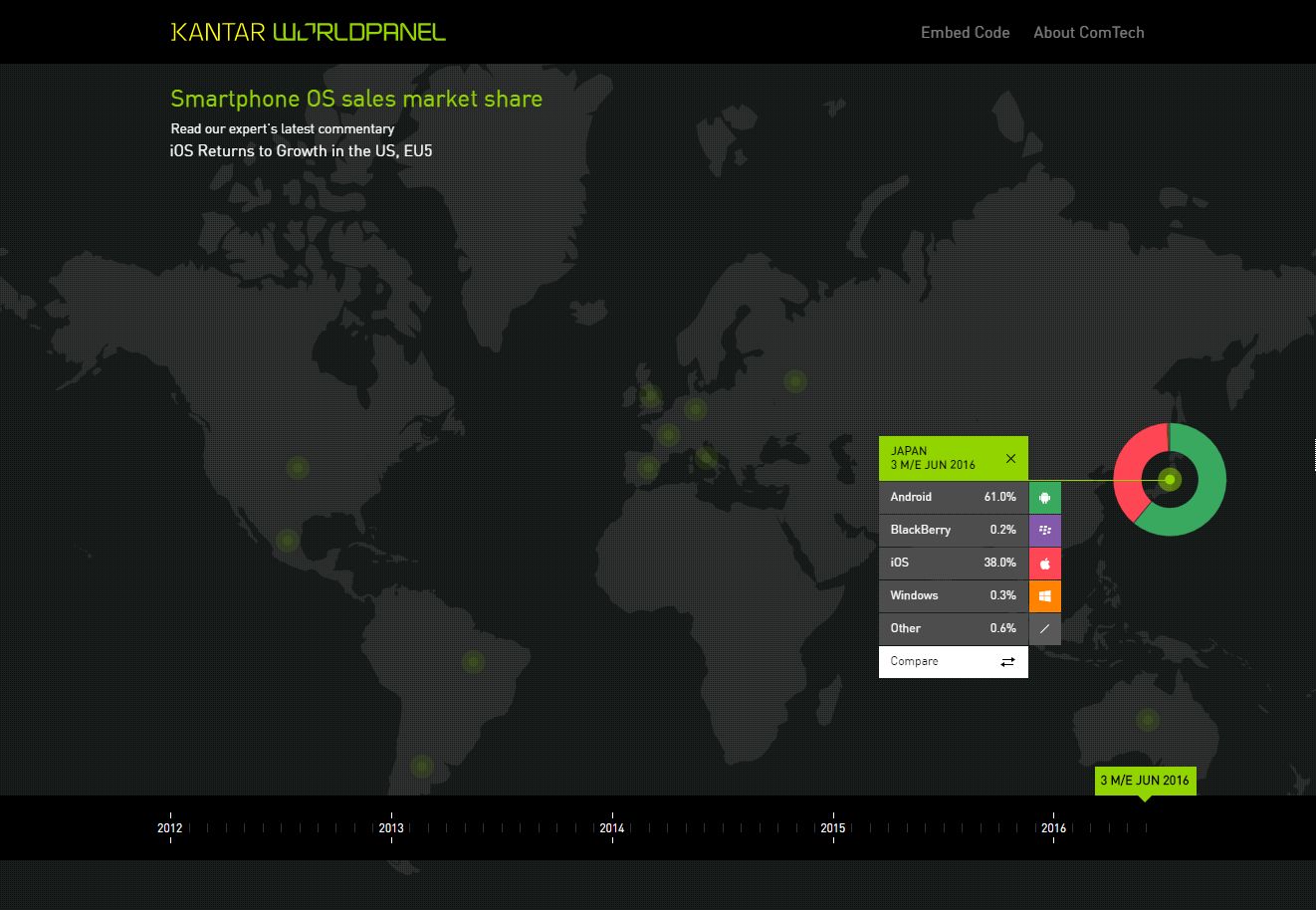Select the Argentina map marker
Screen dimensions: 1316x910
pyautogui.click(x=421, y=767)
